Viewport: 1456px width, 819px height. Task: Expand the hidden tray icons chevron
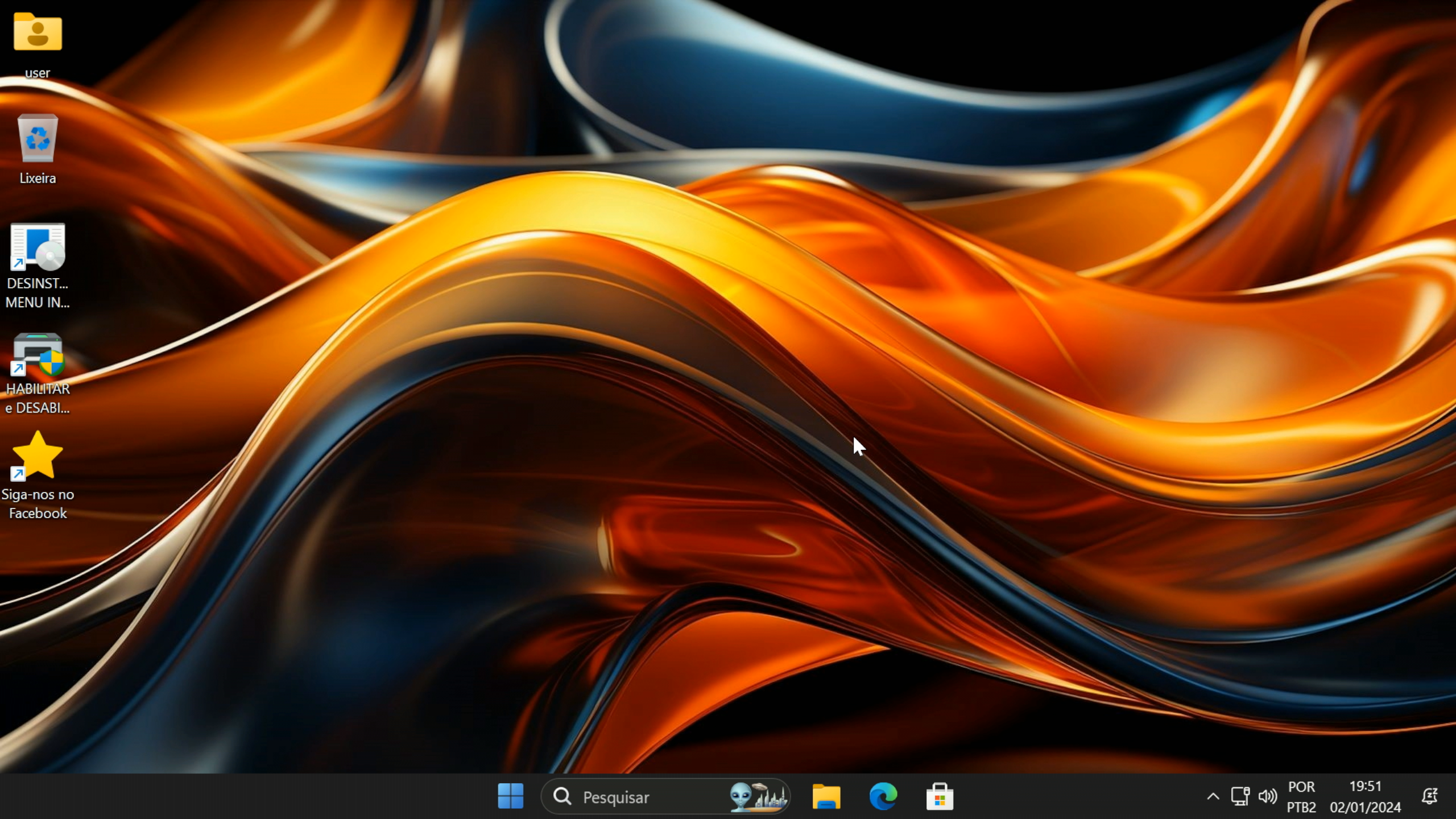click(x=1213, y=796)
